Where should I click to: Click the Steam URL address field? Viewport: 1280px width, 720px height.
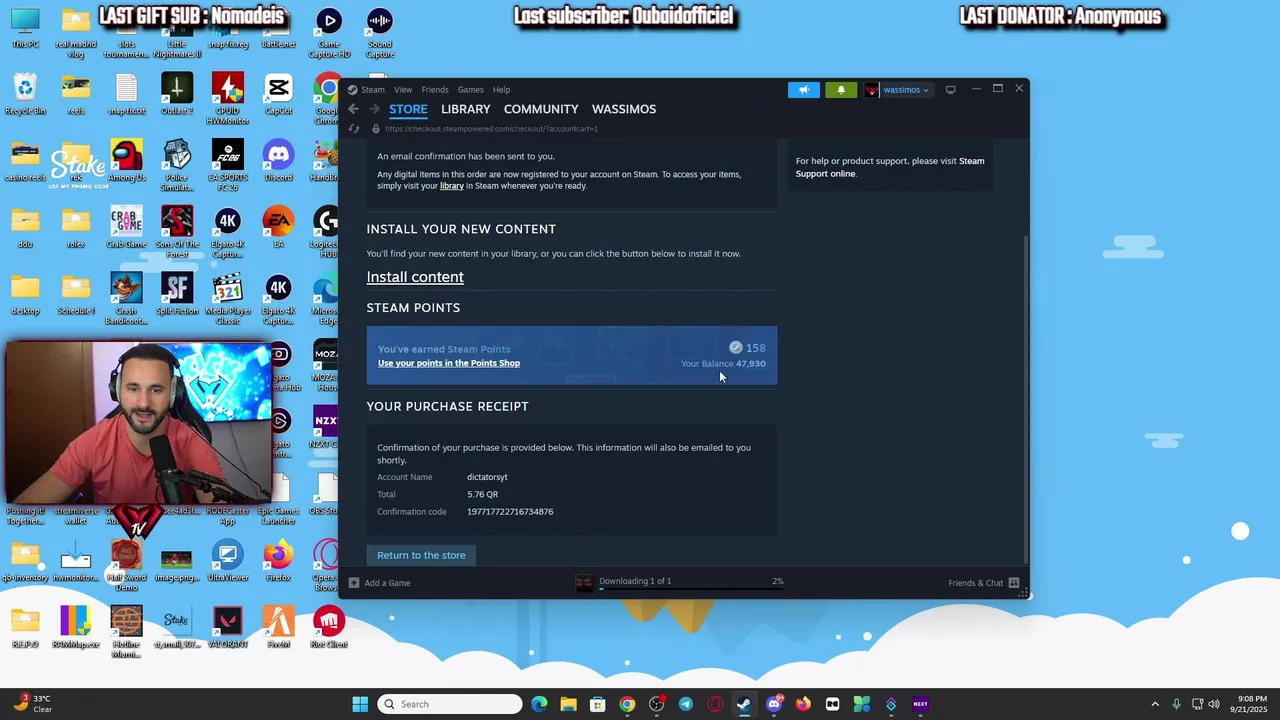(x=491, y=129)
